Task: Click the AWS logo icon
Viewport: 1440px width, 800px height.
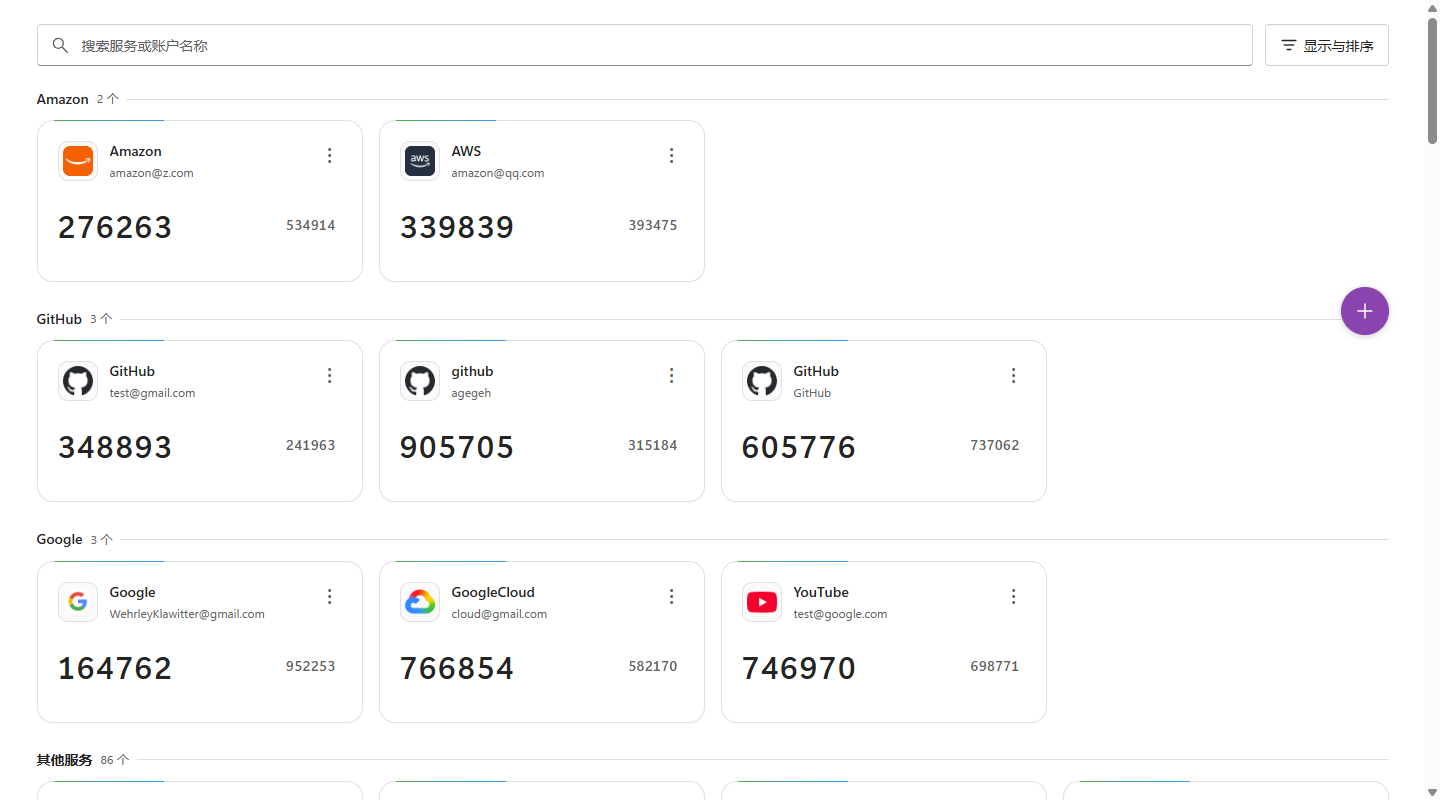Action: point(420,161)
